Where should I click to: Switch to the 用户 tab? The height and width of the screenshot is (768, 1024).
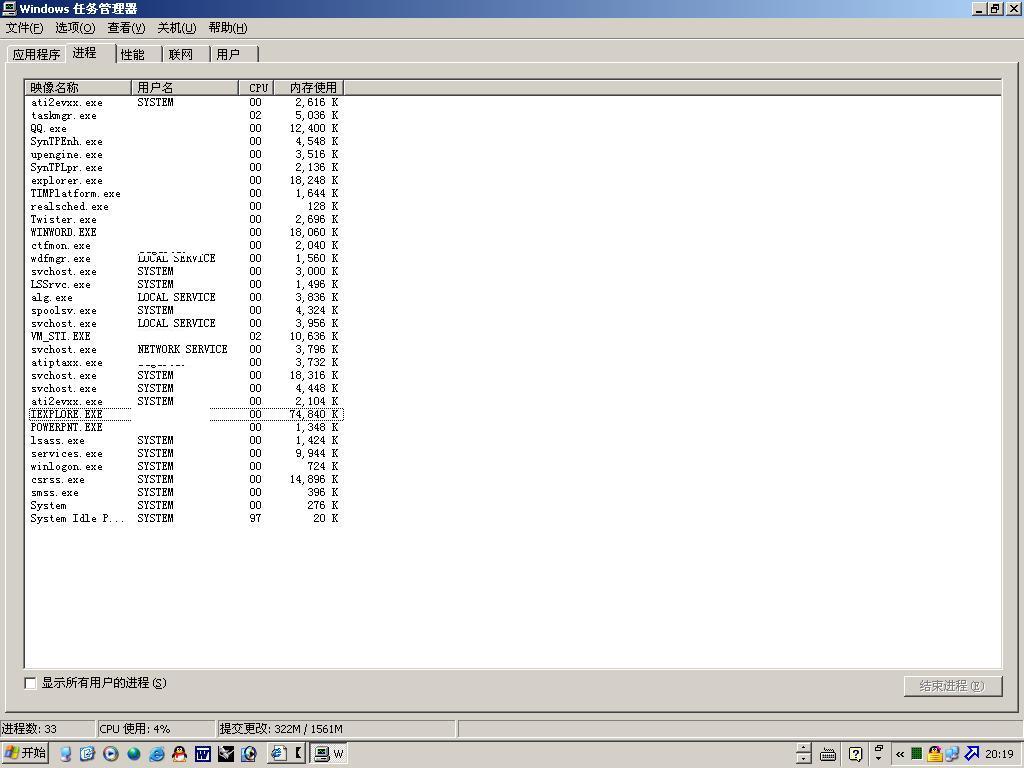point(234,54)
